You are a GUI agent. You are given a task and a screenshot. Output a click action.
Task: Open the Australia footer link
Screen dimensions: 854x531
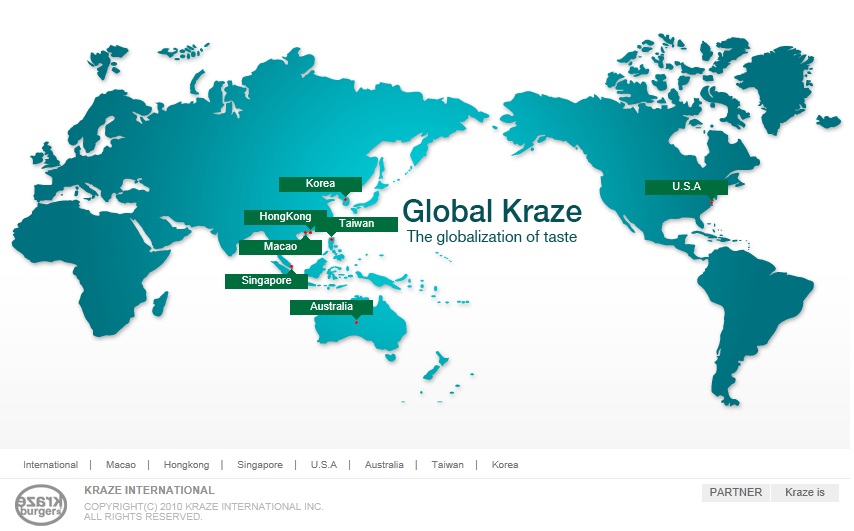[384, 465]
